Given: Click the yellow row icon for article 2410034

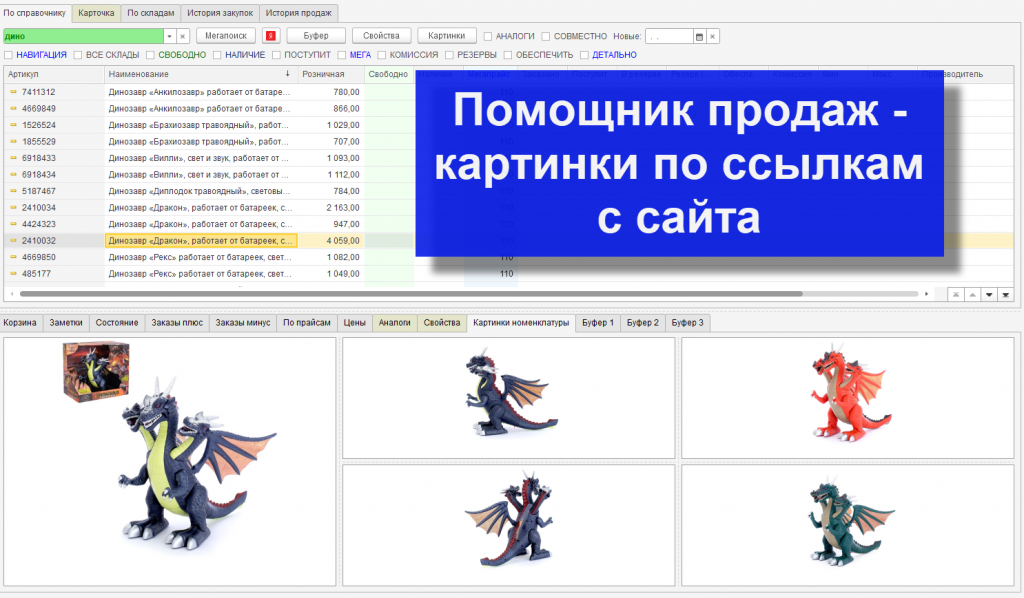Looking at the screenshot, I should pos(13,207).
